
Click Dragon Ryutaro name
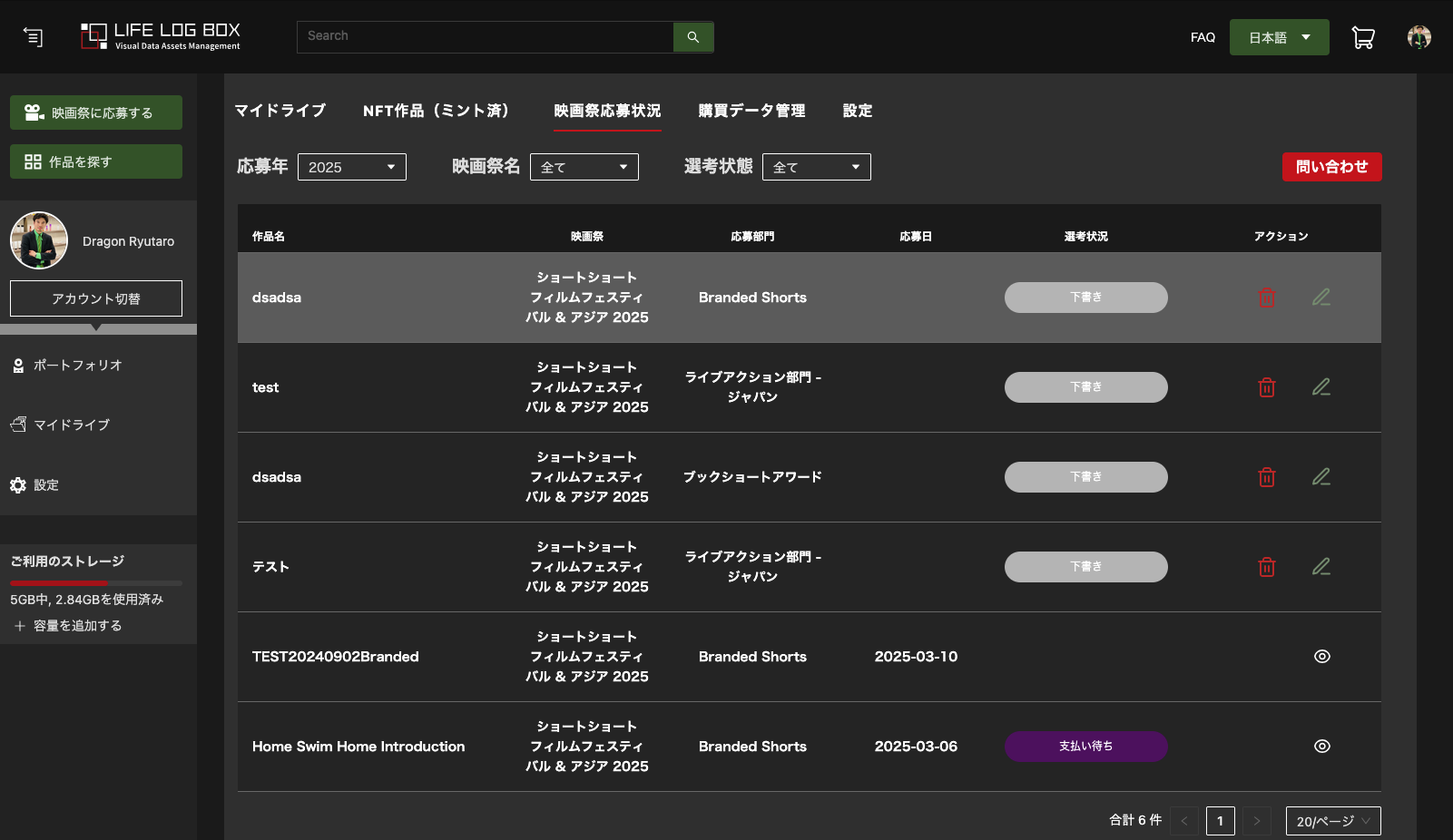[x=129, y=241]
